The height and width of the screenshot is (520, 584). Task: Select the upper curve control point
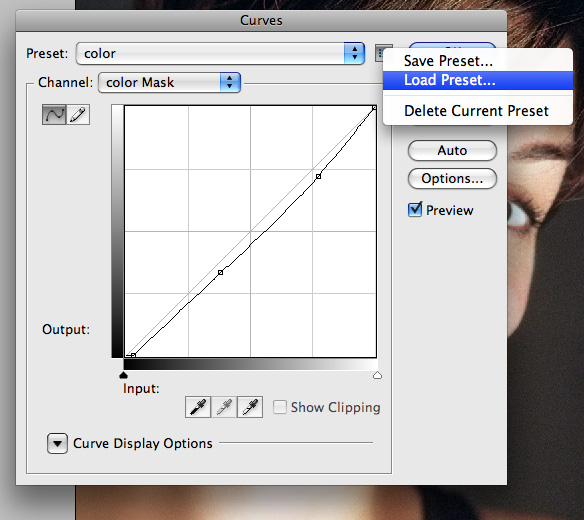[x=318, y=176]
